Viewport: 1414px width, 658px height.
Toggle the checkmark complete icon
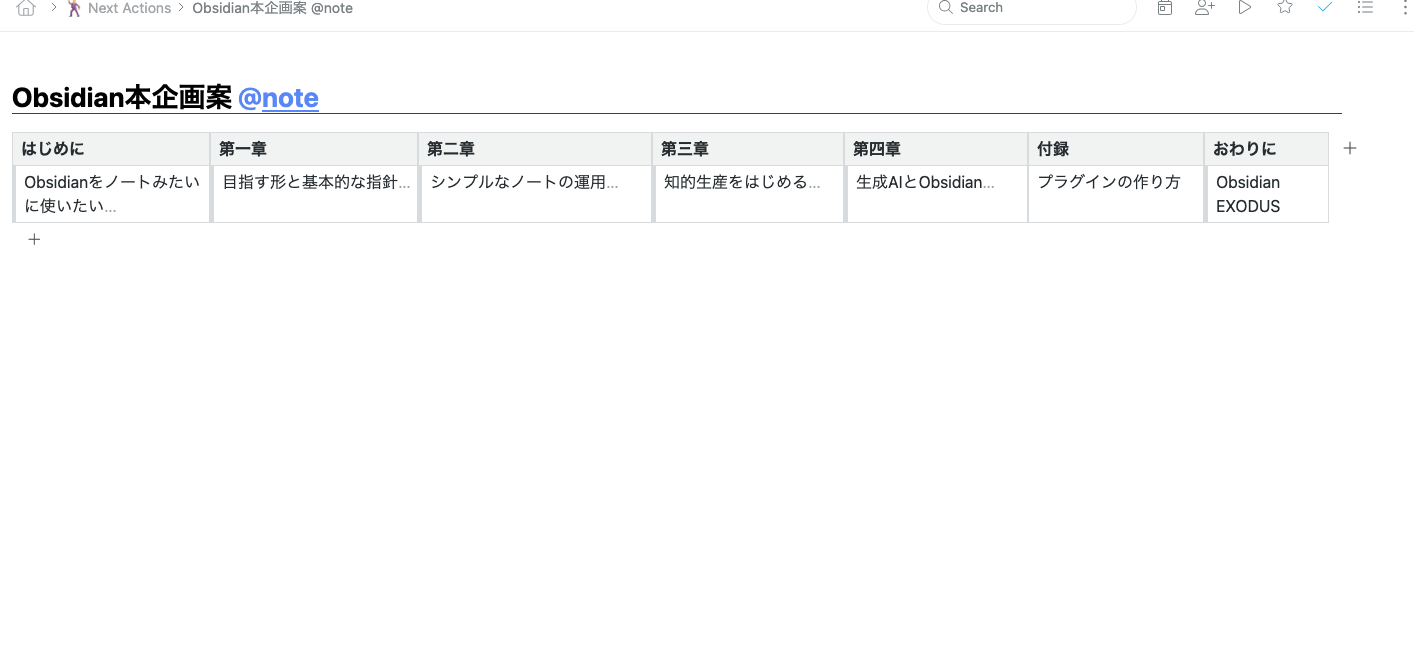tap(1325, 7)
